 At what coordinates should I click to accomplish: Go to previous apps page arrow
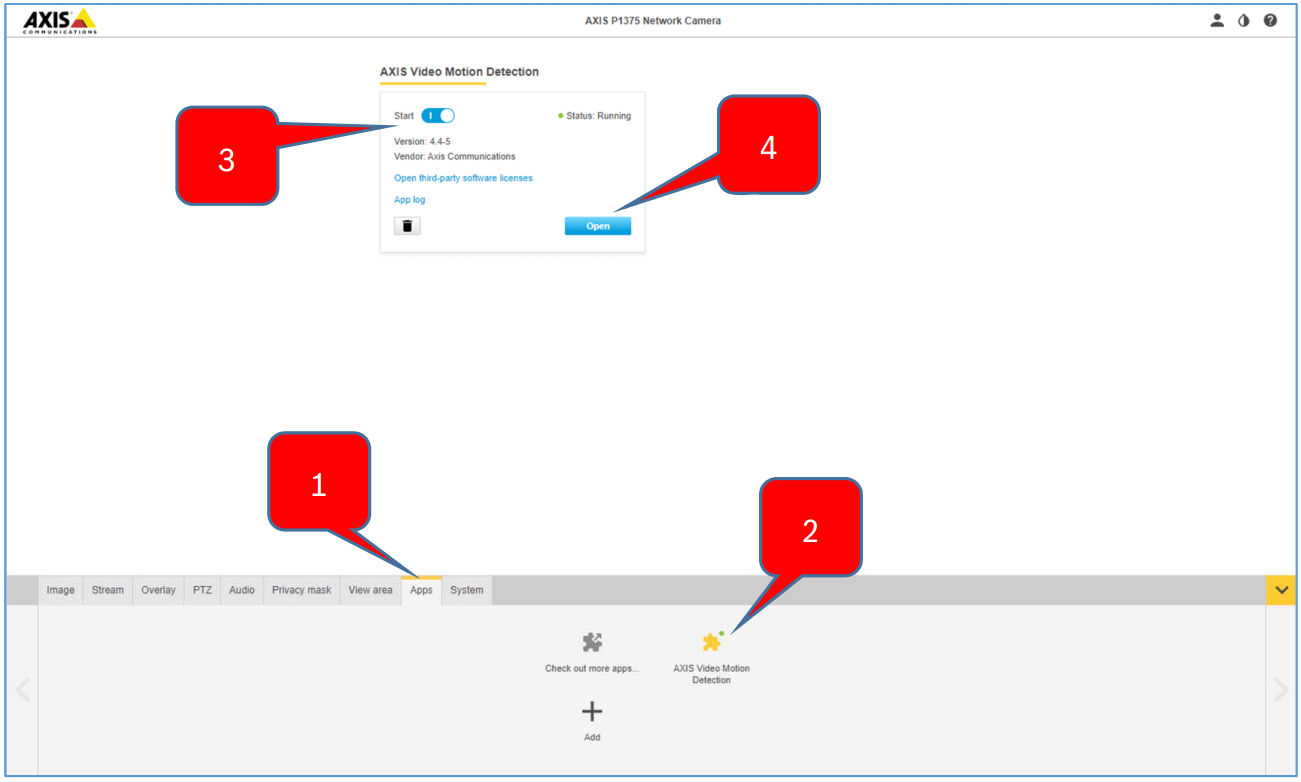[x=22, y=690]
